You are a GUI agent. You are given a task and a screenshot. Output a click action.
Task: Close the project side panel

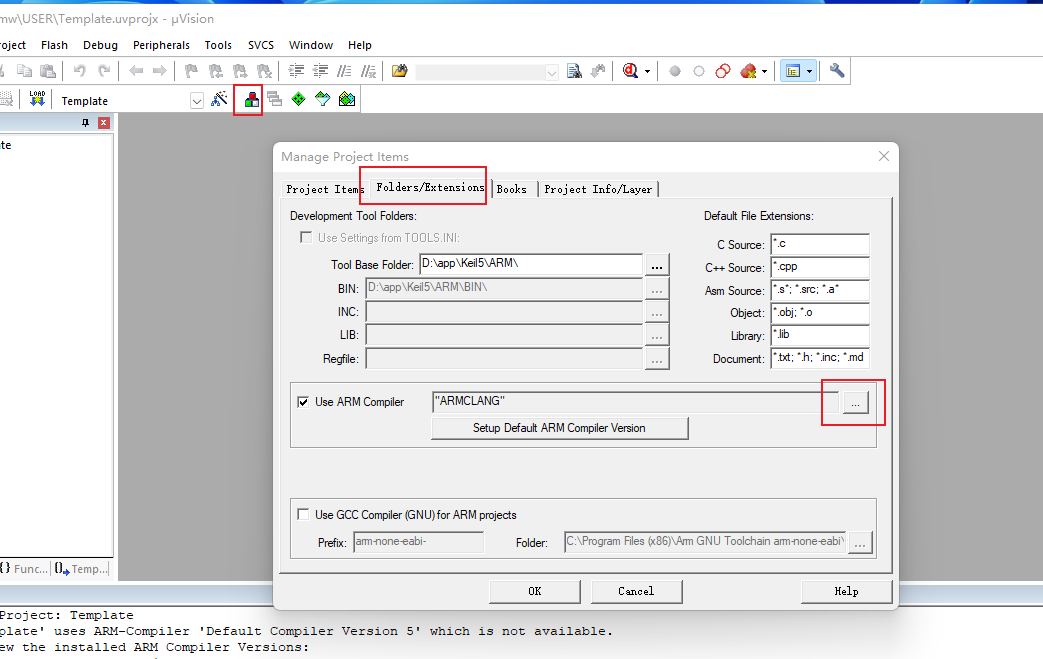(x=103, y=122)
